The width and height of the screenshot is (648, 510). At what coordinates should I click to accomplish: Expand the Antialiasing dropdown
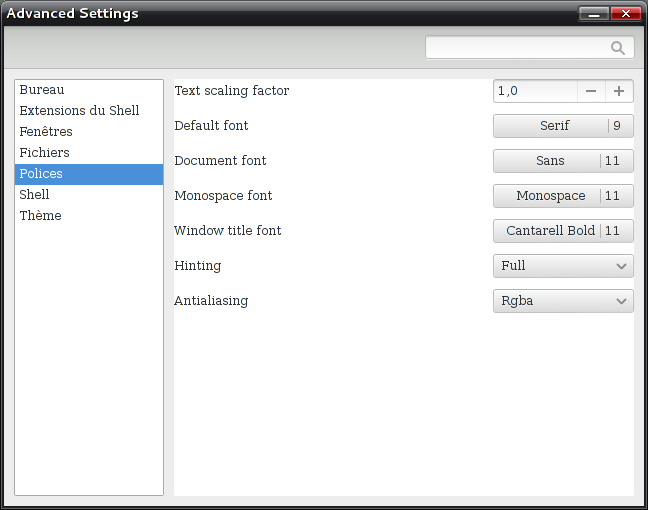563,301
